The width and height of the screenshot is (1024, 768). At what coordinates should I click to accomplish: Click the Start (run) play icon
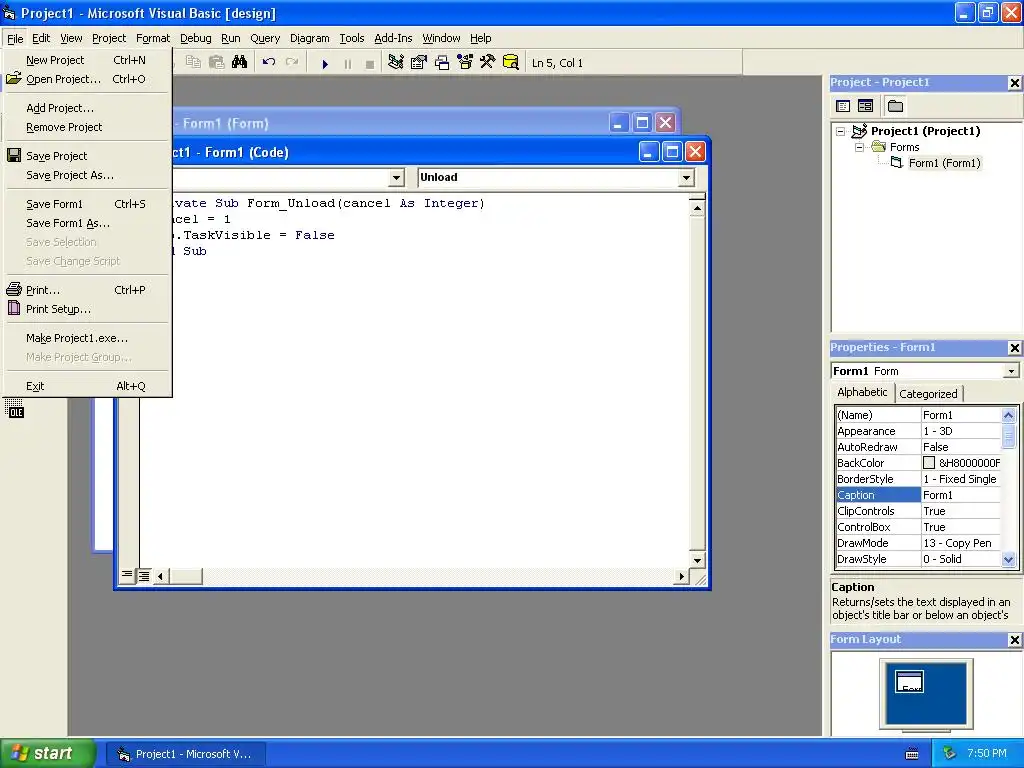coord(325,63)
